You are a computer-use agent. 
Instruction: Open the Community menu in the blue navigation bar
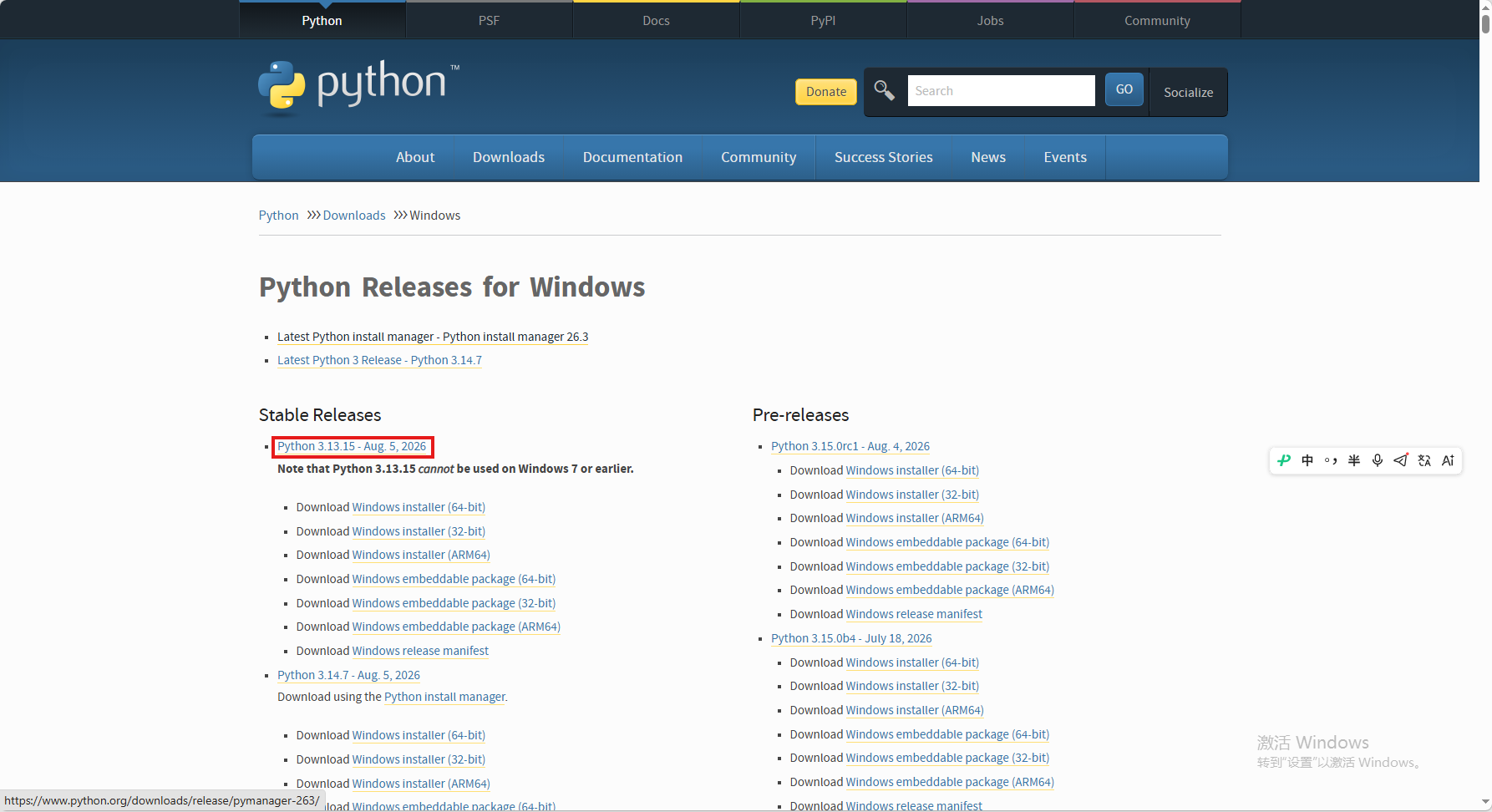point(759,157)
